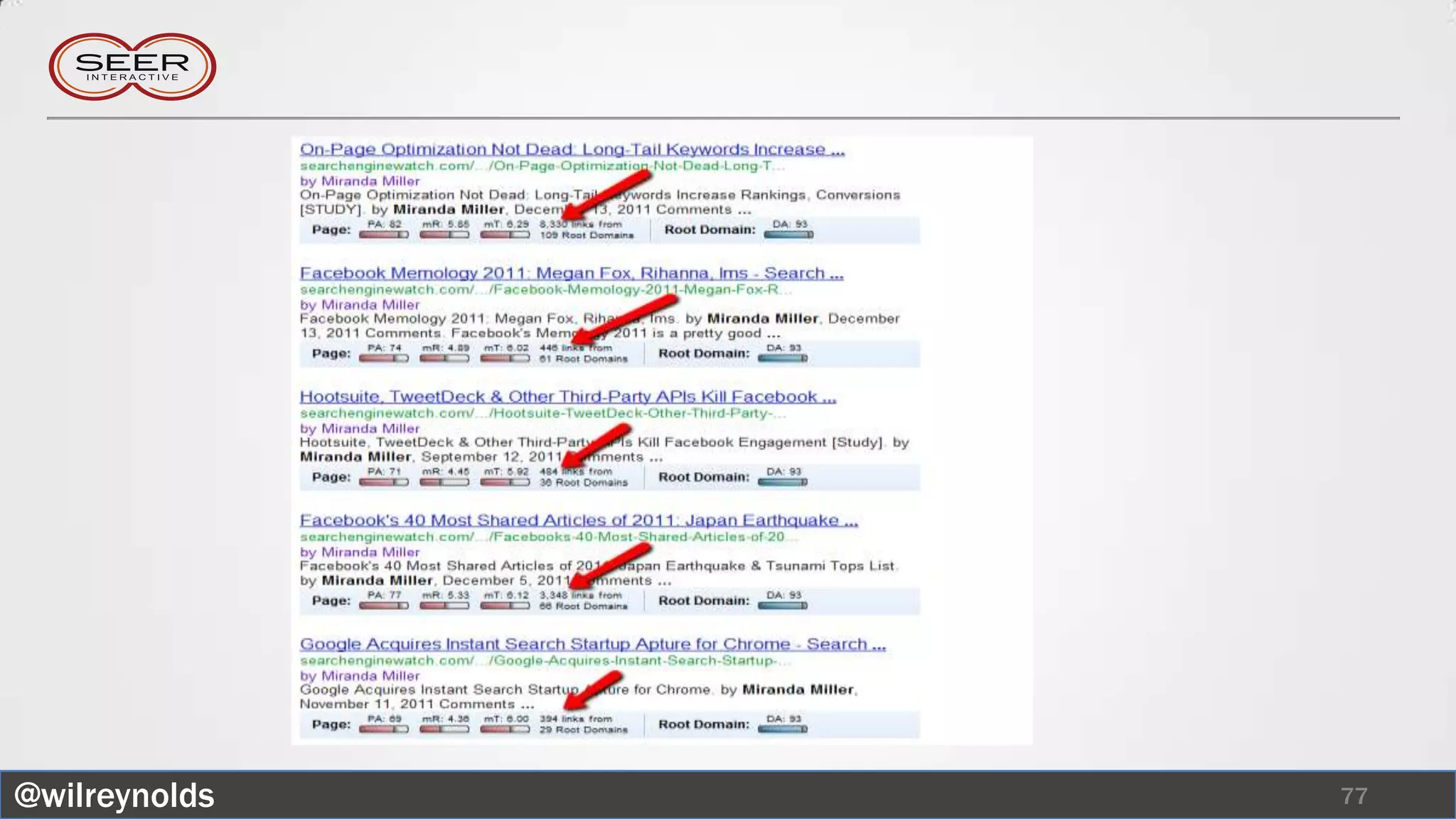The width and height of the screenshot is (1456, 819).
Task: Open the Facebook Memology 2011 result link
Action: click(x=571, y=273)
